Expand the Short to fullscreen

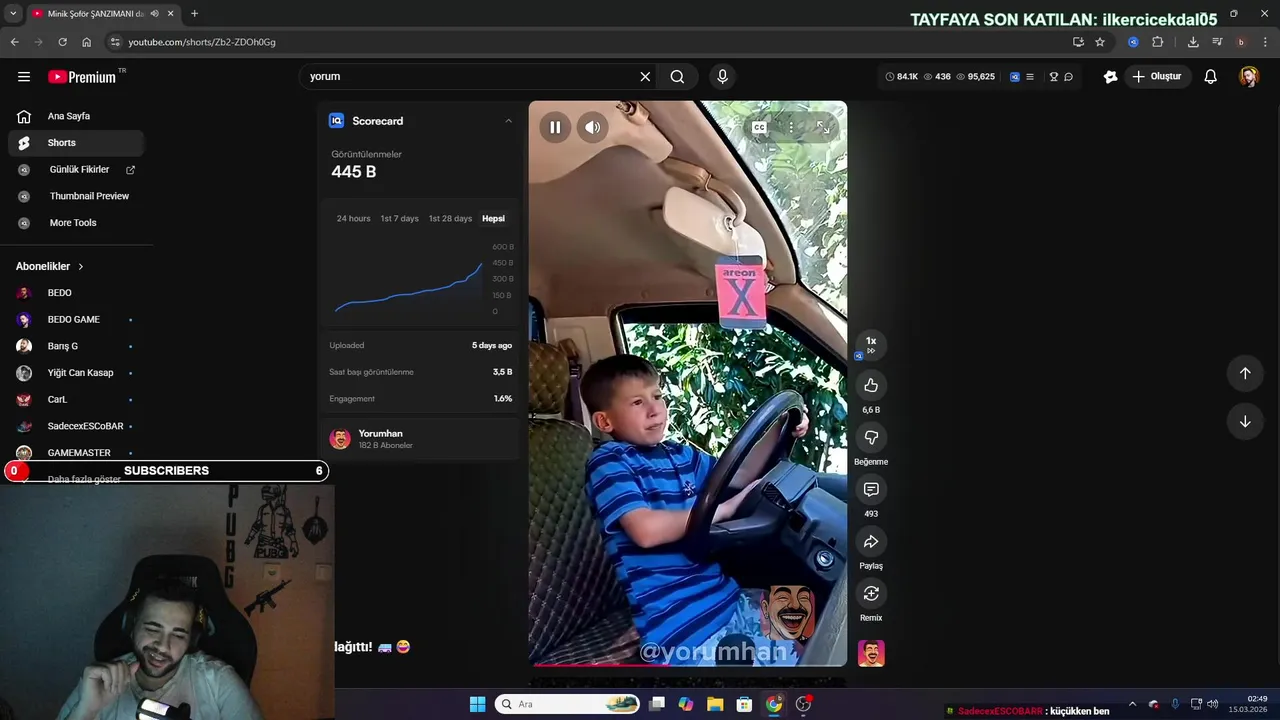pos(823,127)
